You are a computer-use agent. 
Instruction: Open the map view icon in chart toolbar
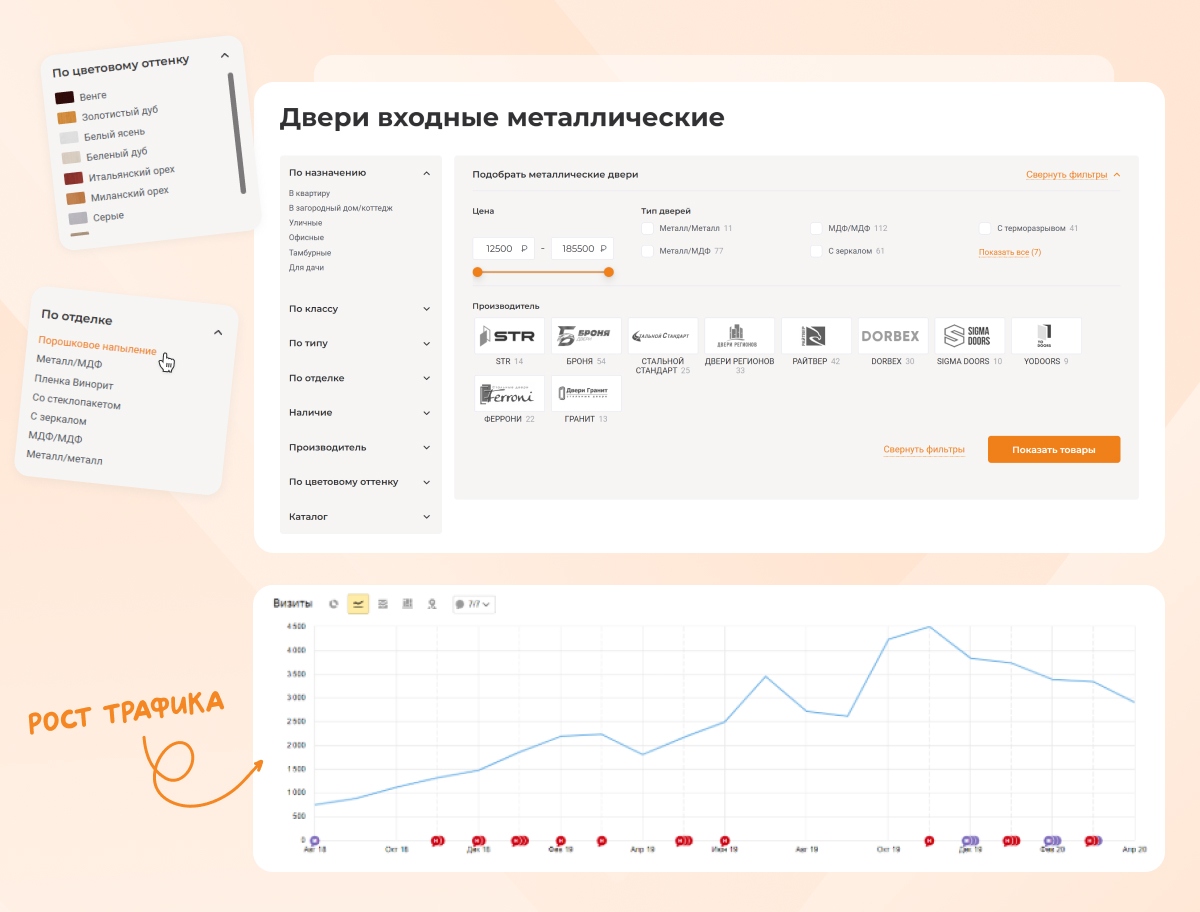coord(432,604)
